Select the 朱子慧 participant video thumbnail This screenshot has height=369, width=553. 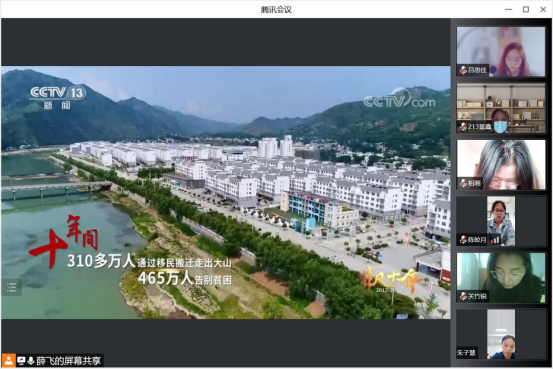[501, 334]
